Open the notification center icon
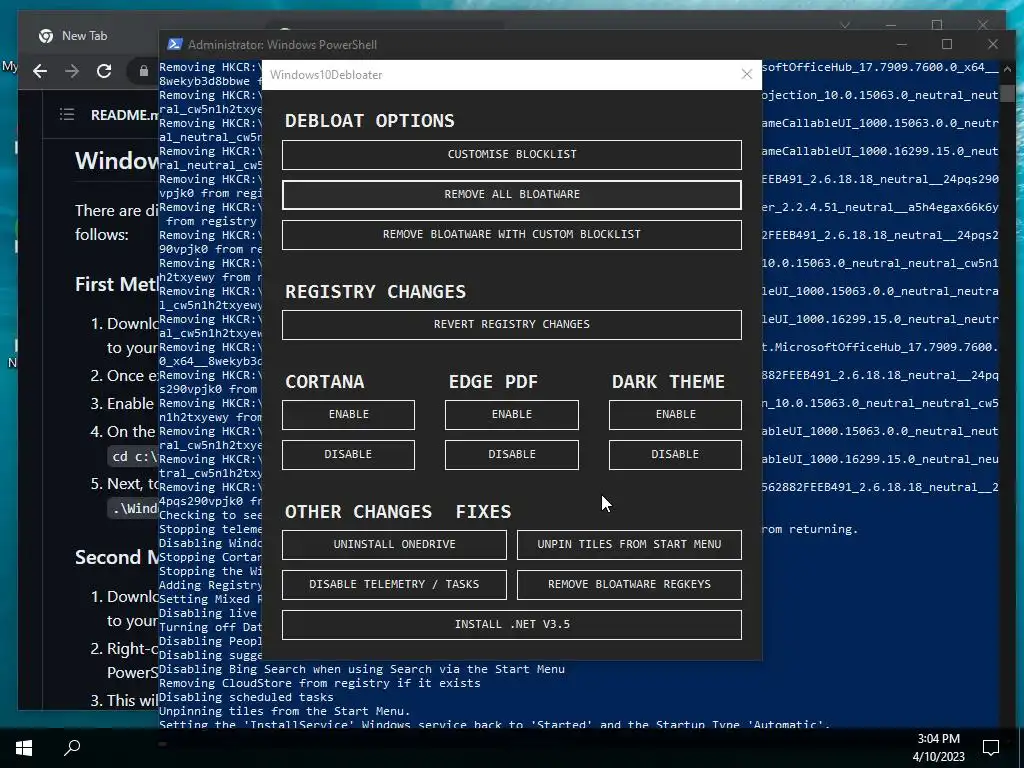The image size is (1024, 768). tap(991, 748)
